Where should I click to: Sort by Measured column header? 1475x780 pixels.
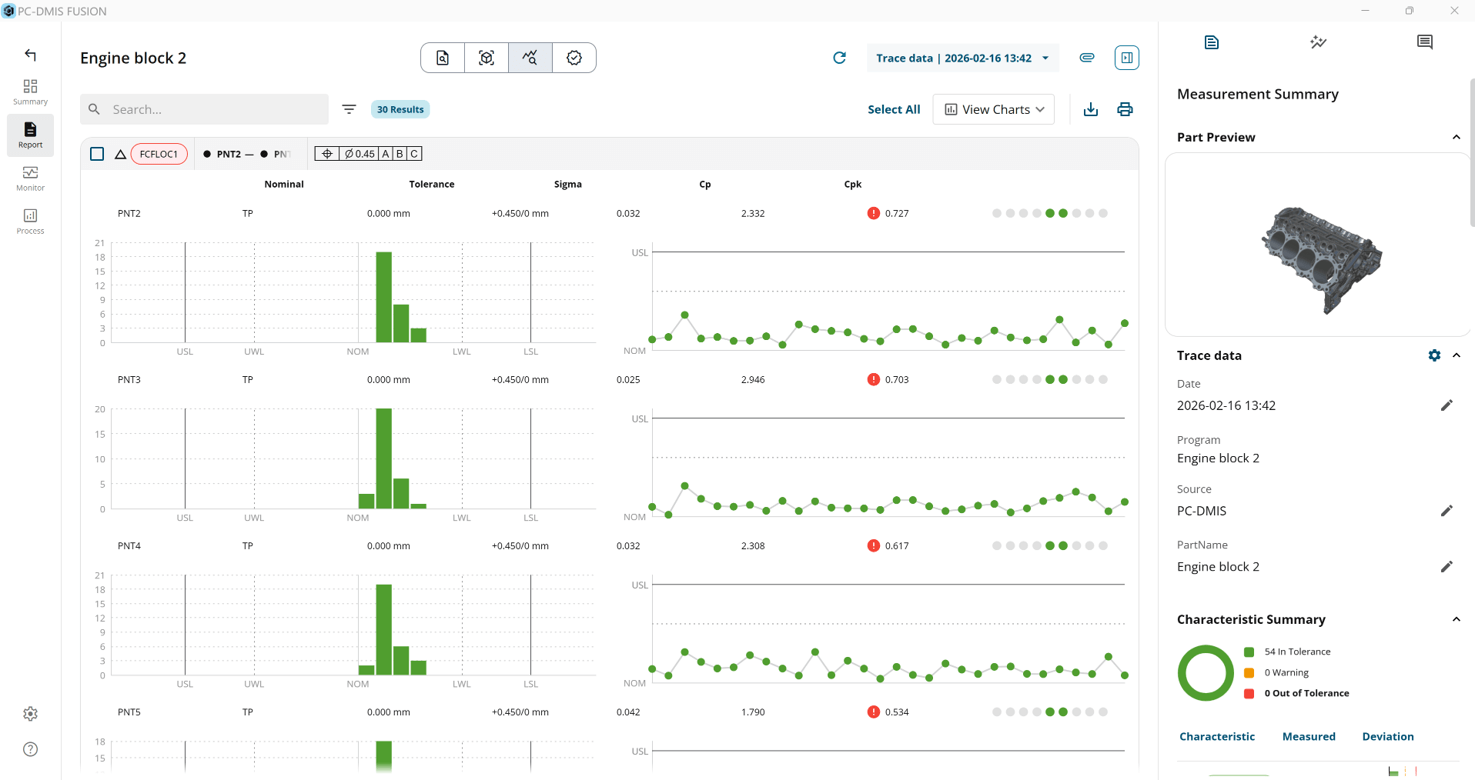1309,736
